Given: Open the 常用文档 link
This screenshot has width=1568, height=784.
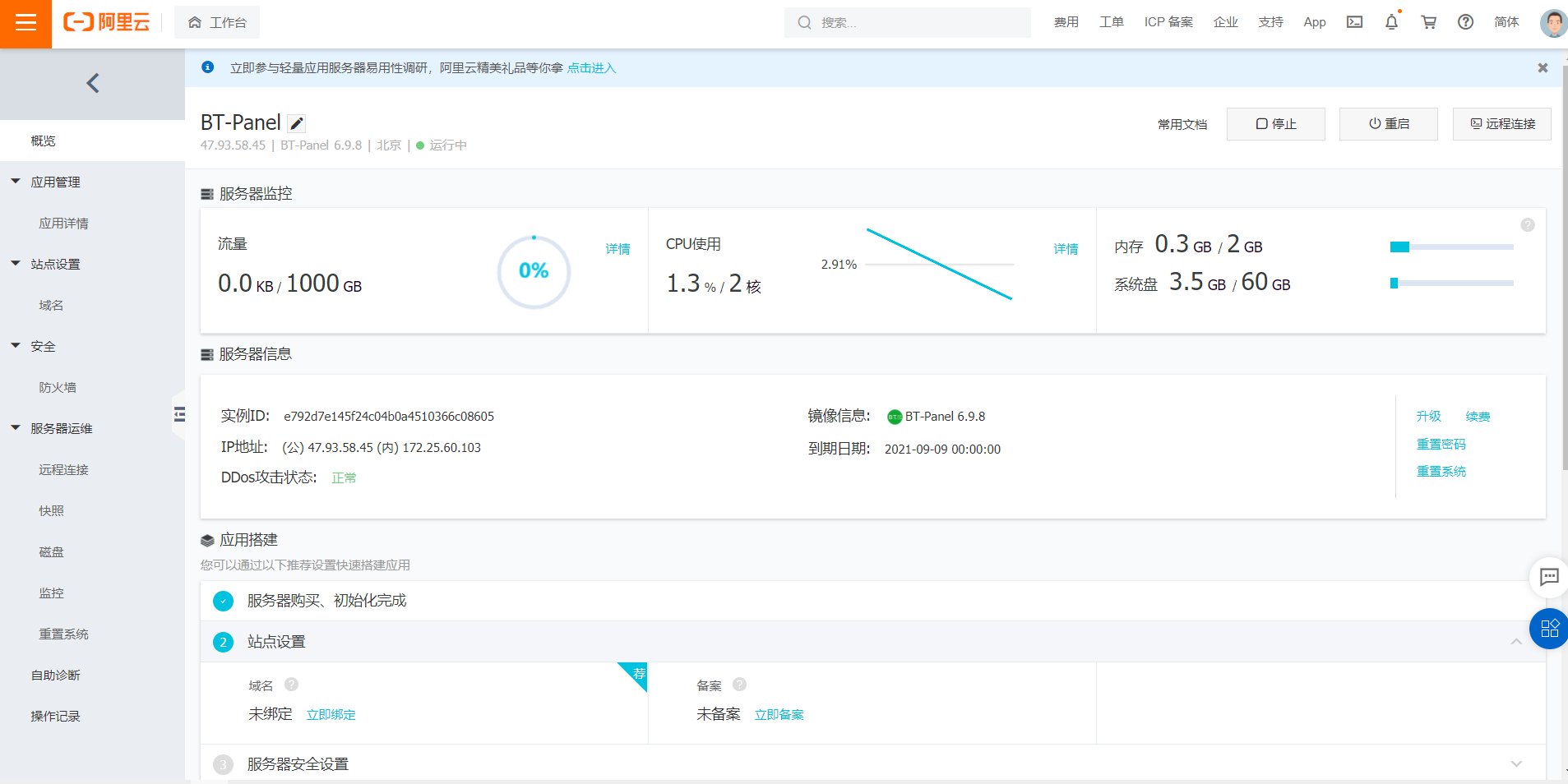Looking at the screenshot, I should click(1182, 124).
